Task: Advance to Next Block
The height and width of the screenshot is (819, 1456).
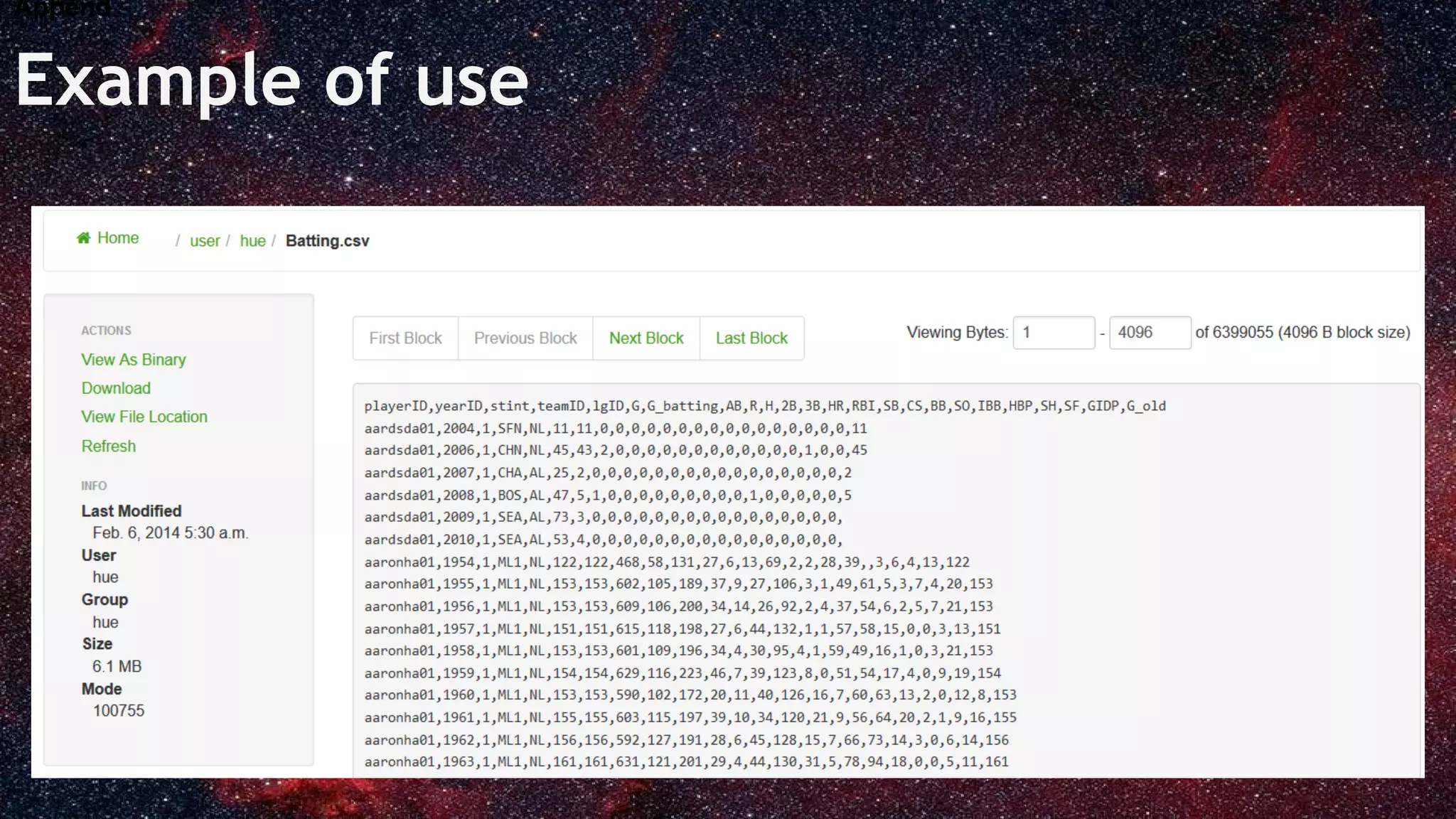Action: coord(646,338)
